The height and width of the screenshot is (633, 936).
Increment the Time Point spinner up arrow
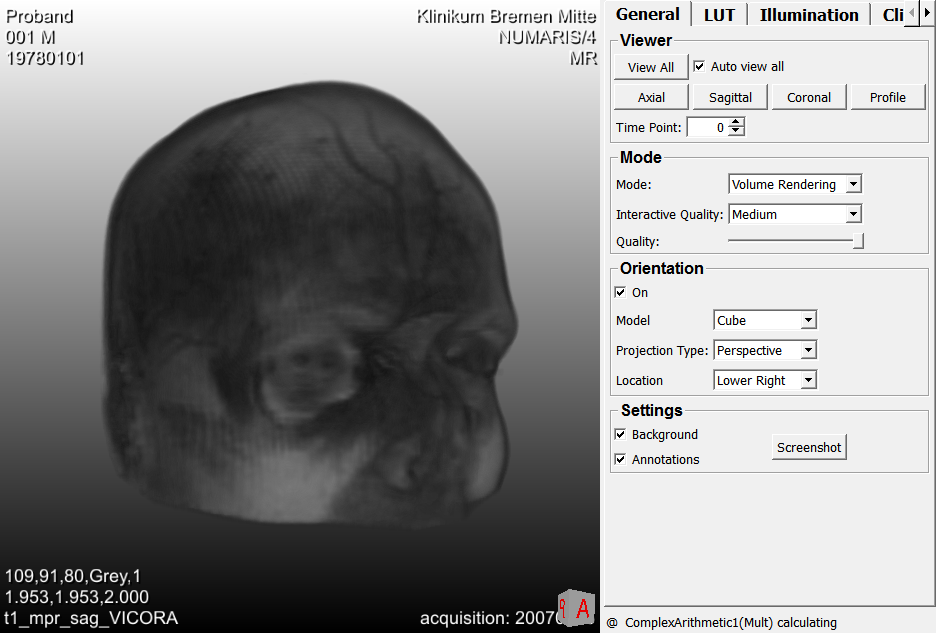737,123
